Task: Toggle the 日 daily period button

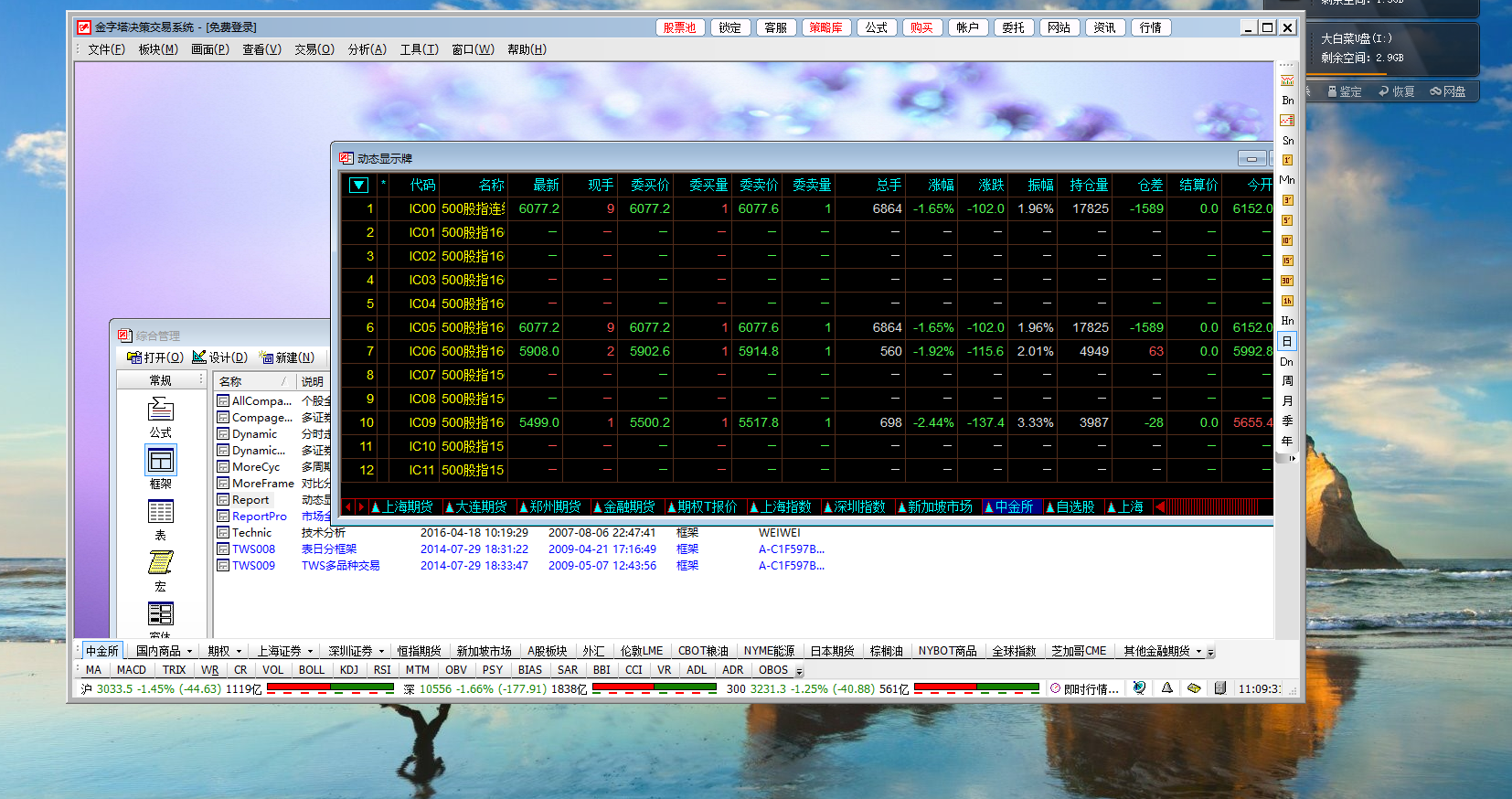Action: 1287,341
